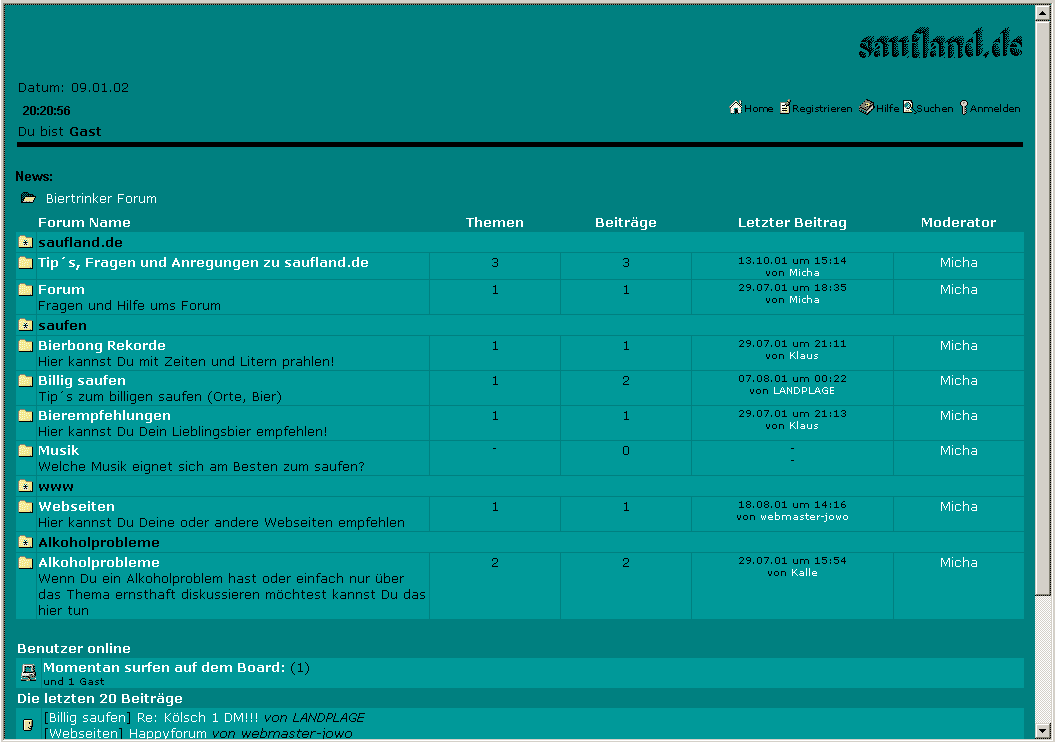1055x742 pixels.
Task: Open the www category heading
Action: 56,486
